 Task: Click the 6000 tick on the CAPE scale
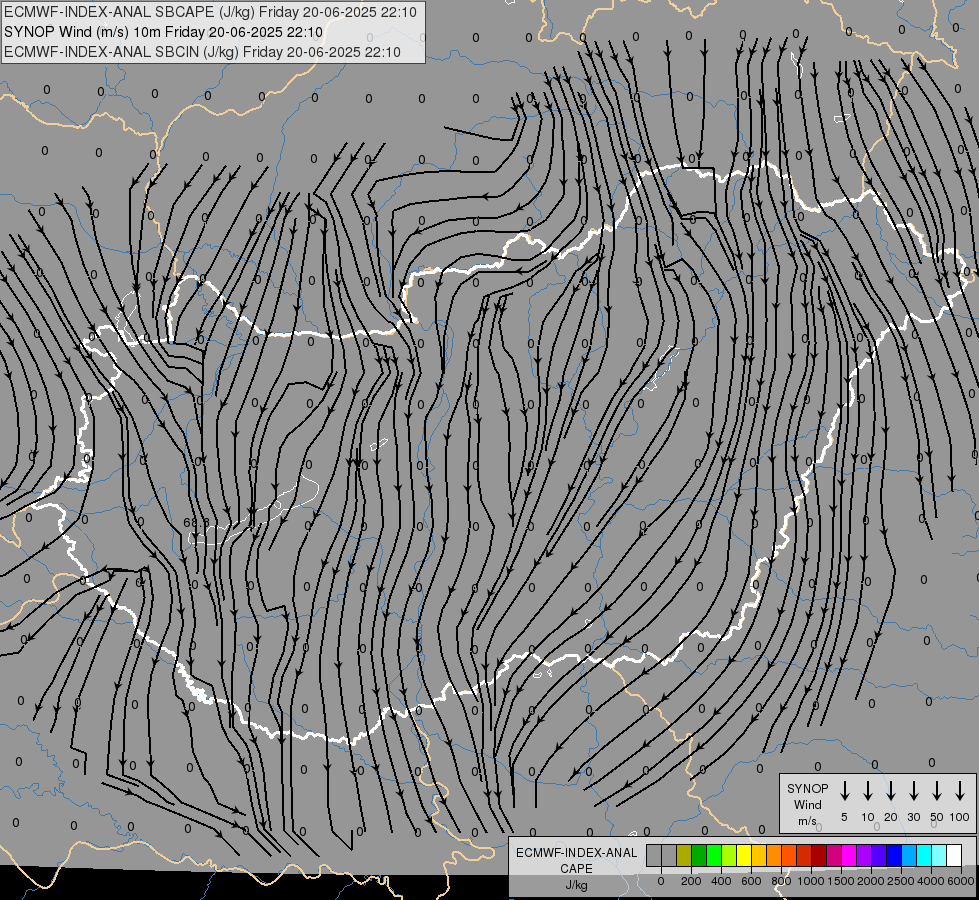(x=961, y=881)
